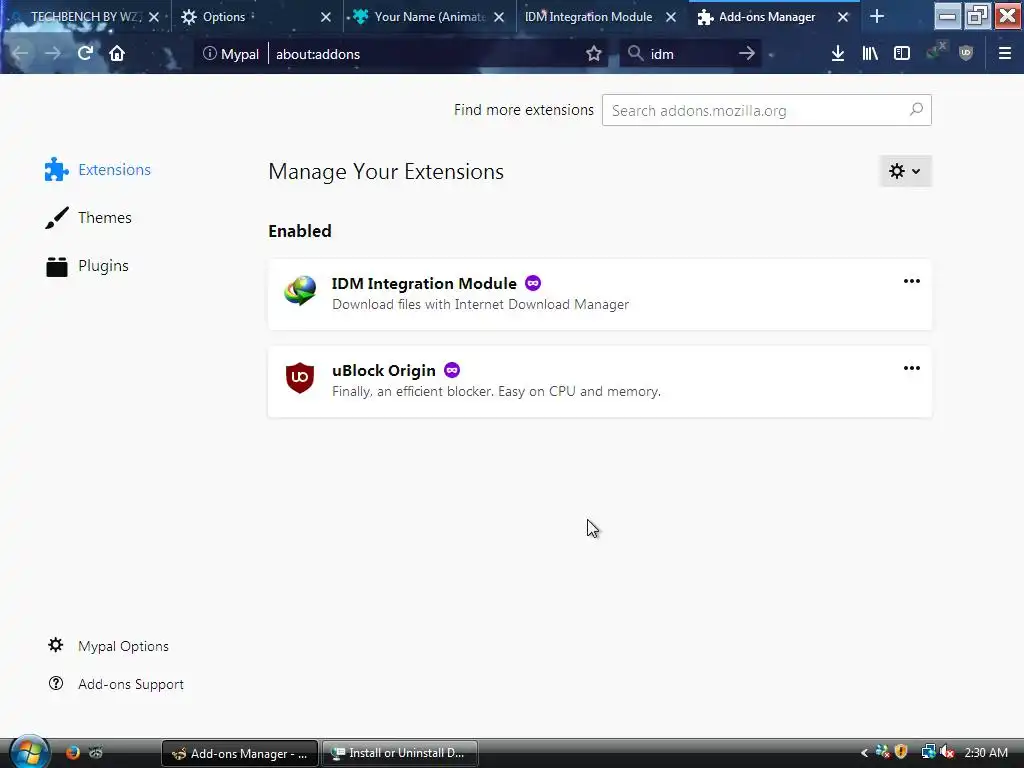Open Mypal Options link
Viewport: 1024px width, 768px height.
[x=108, y=646]
